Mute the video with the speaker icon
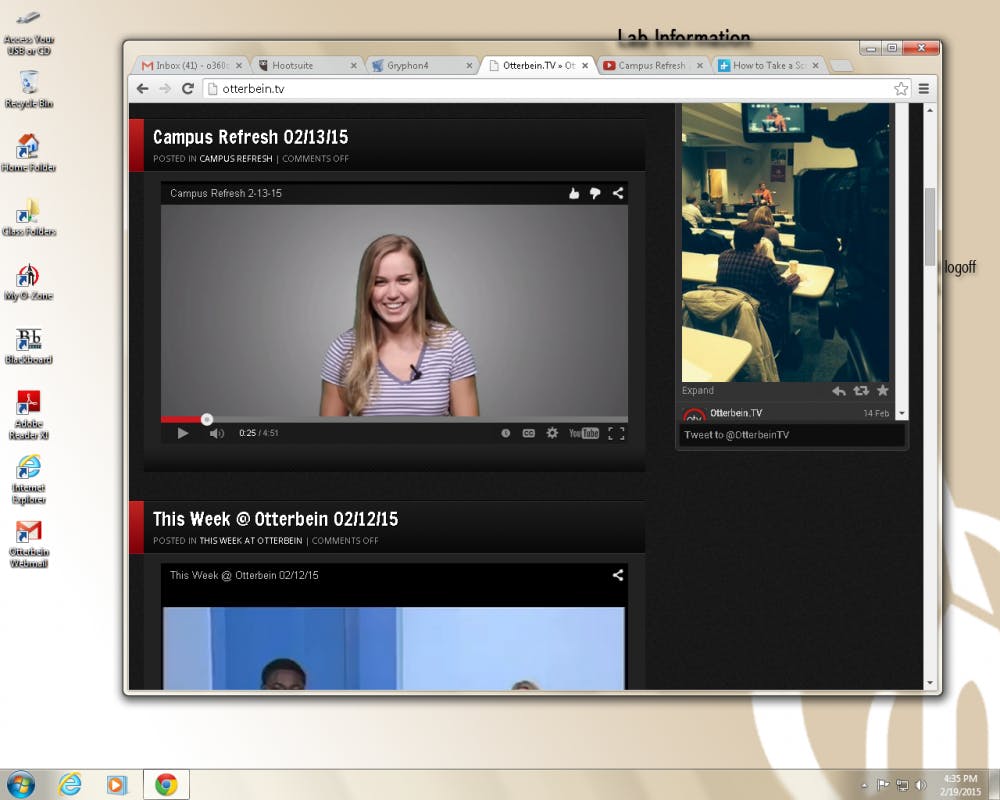This screenshot has height=800, width=1000. tap(216, 433)
